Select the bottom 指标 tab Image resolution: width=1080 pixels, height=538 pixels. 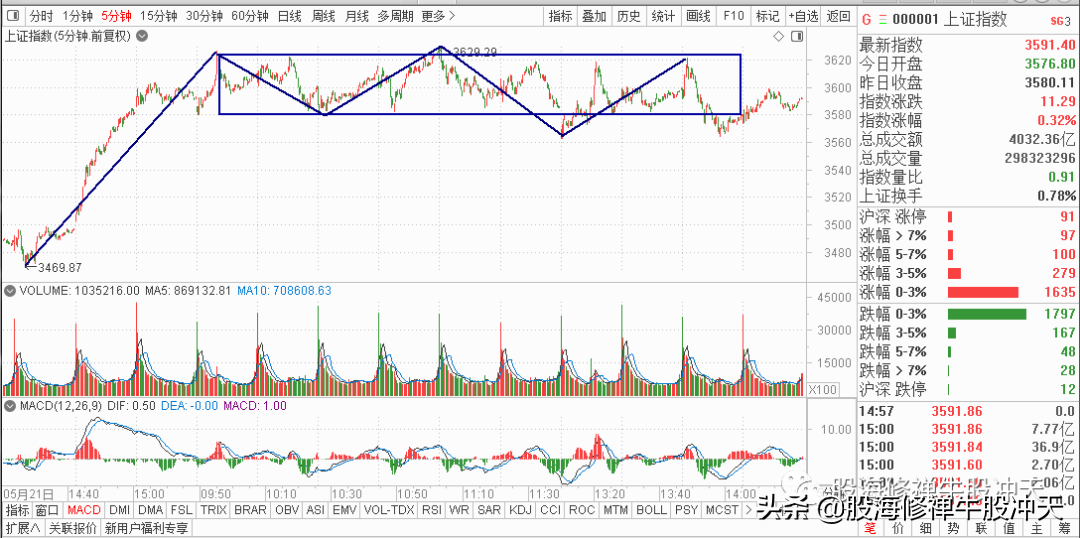(17, 510)
